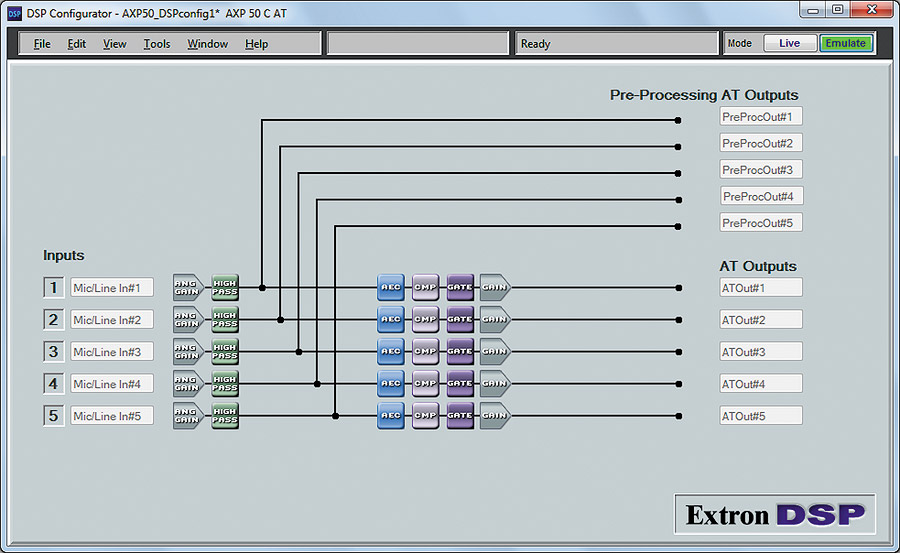Select the ATOut#5 output field
Screen dimensions: 900x553
pyautogui.click(x=761, y=416)
